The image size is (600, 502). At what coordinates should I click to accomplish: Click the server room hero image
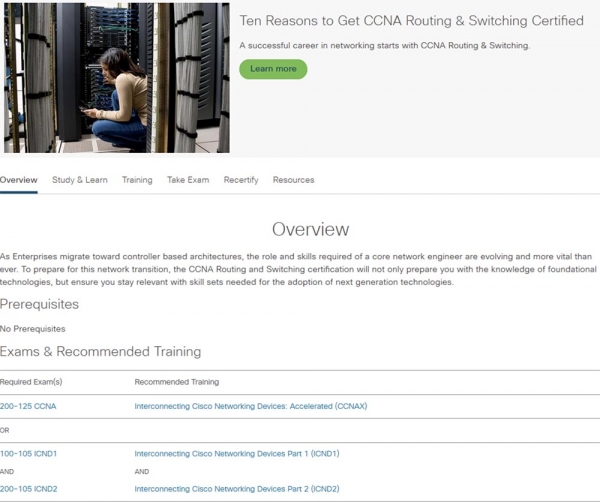[115, 77]
